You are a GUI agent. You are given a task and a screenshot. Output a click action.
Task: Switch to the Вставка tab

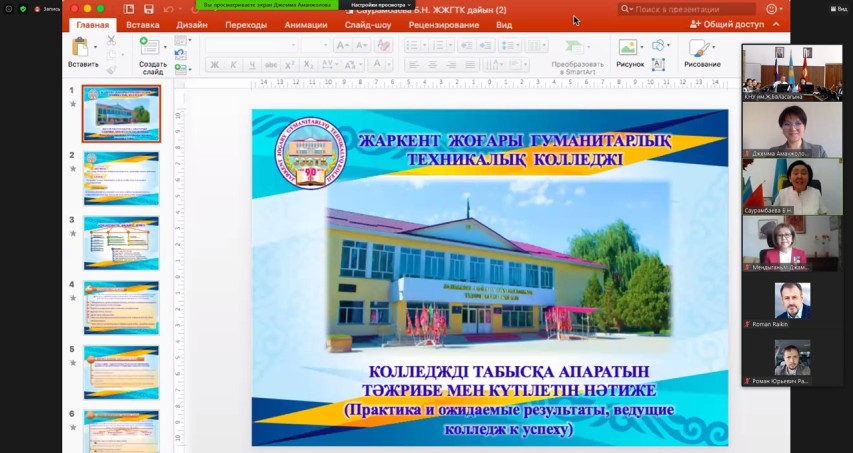pyautogui.click(x=143, y=24)
